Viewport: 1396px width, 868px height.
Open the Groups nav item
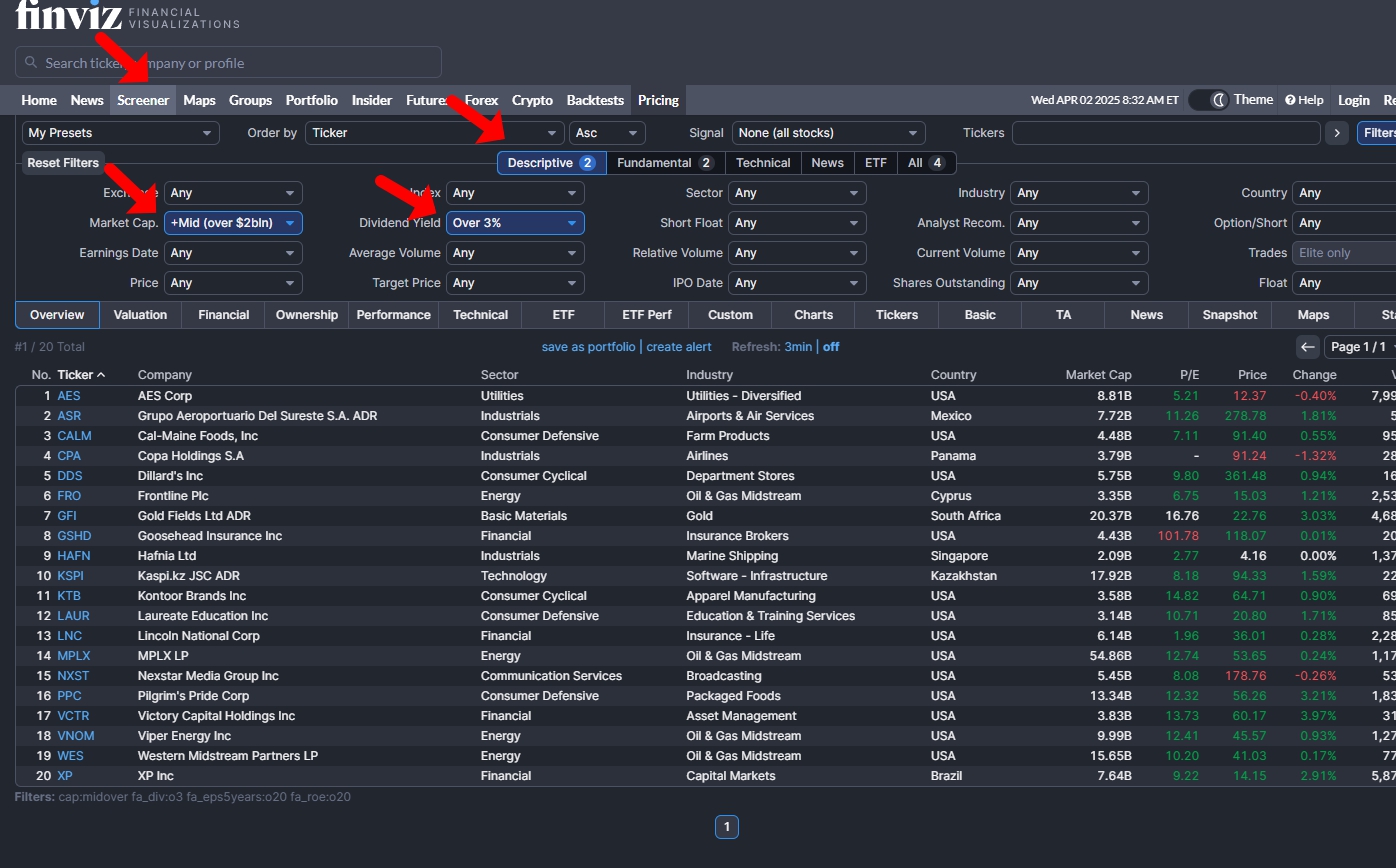pyautogui.click(x=250, y=100)
